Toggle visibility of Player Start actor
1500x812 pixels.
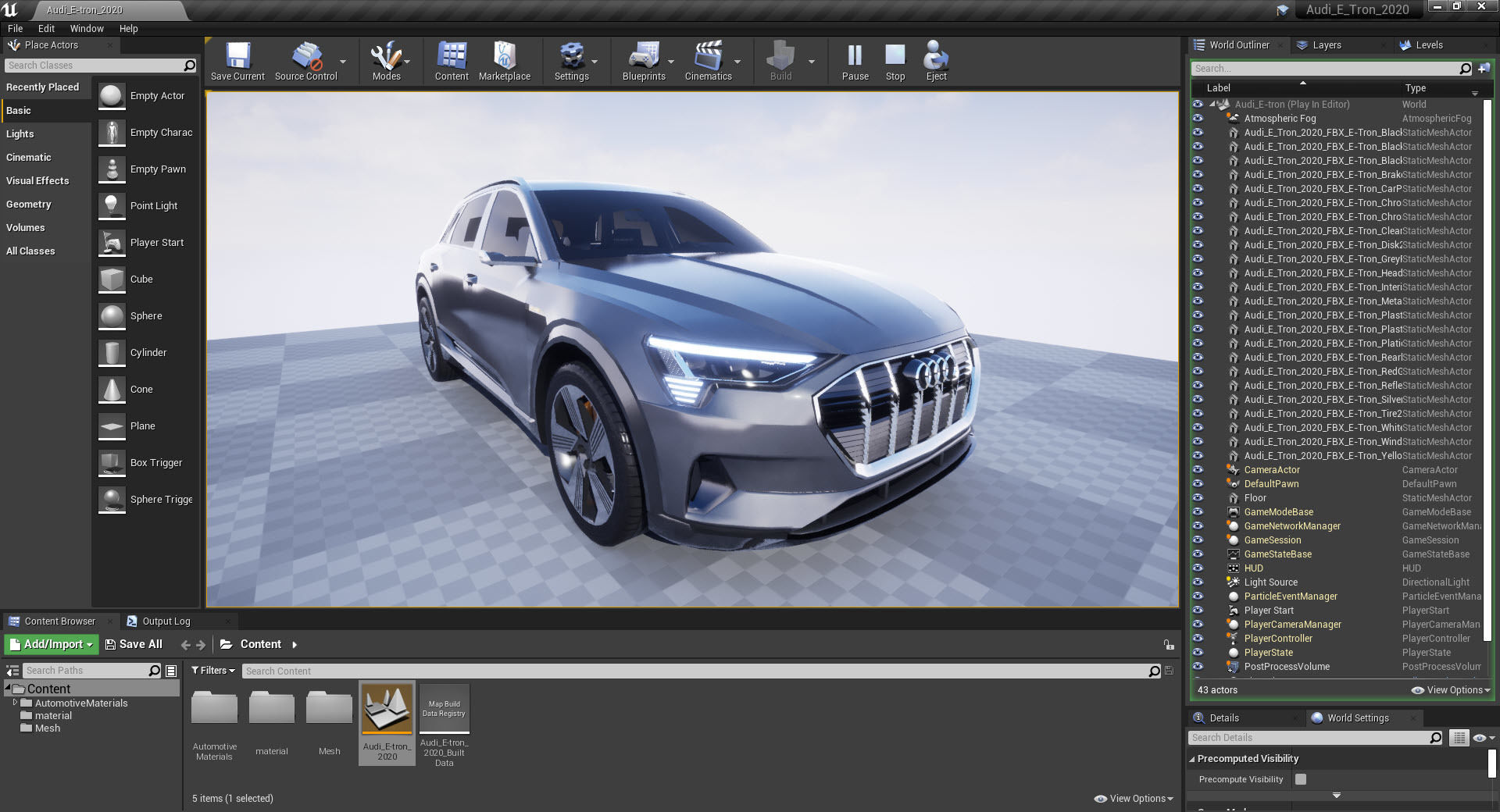pyautogui.click(x=1198, y=611)
